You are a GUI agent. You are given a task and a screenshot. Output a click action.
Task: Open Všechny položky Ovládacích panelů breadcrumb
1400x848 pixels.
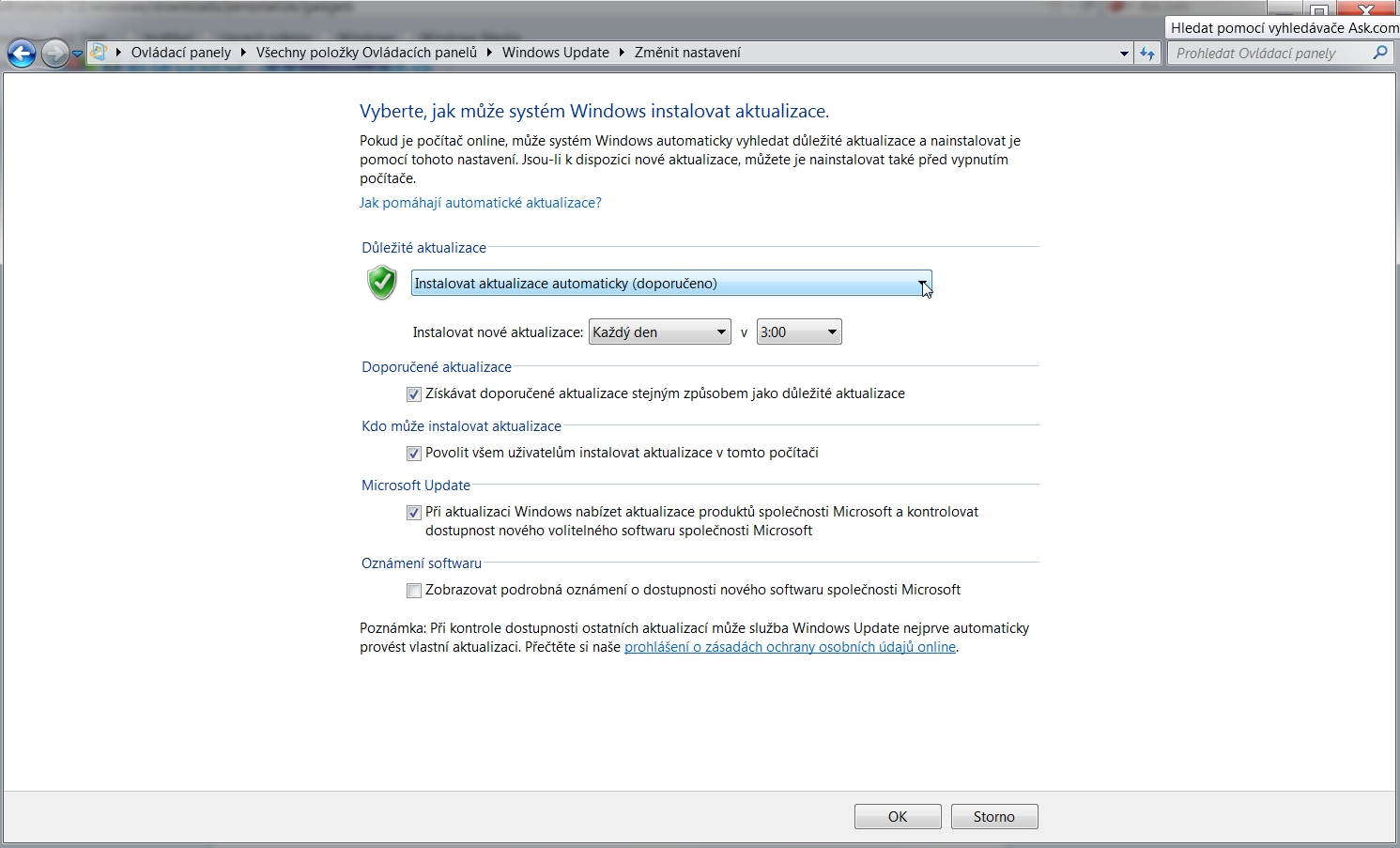[x=366, y=53]
